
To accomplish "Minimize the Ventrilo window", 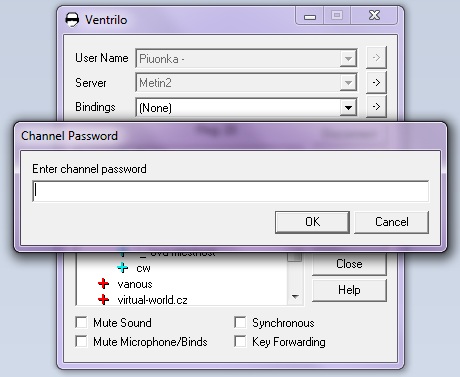I will (310, 16).
